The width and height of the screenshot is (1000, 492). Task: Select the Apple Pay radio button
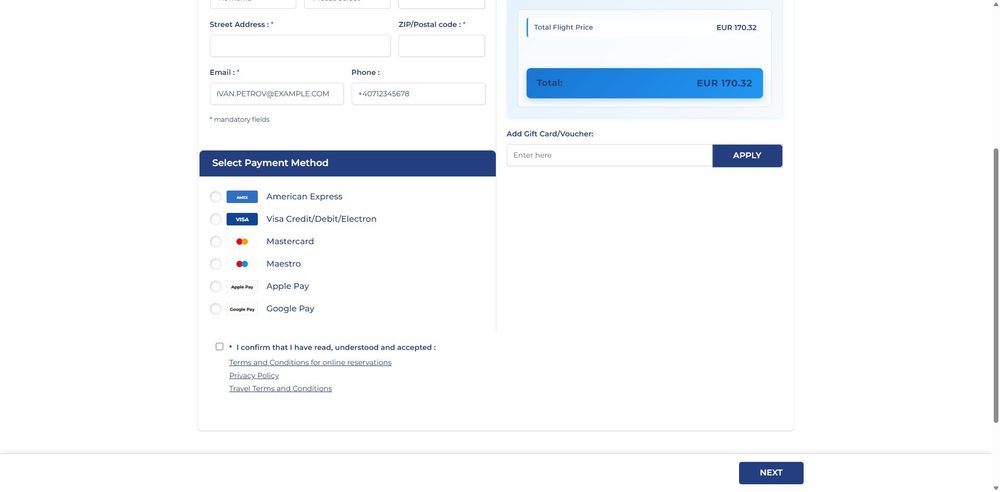216,286
